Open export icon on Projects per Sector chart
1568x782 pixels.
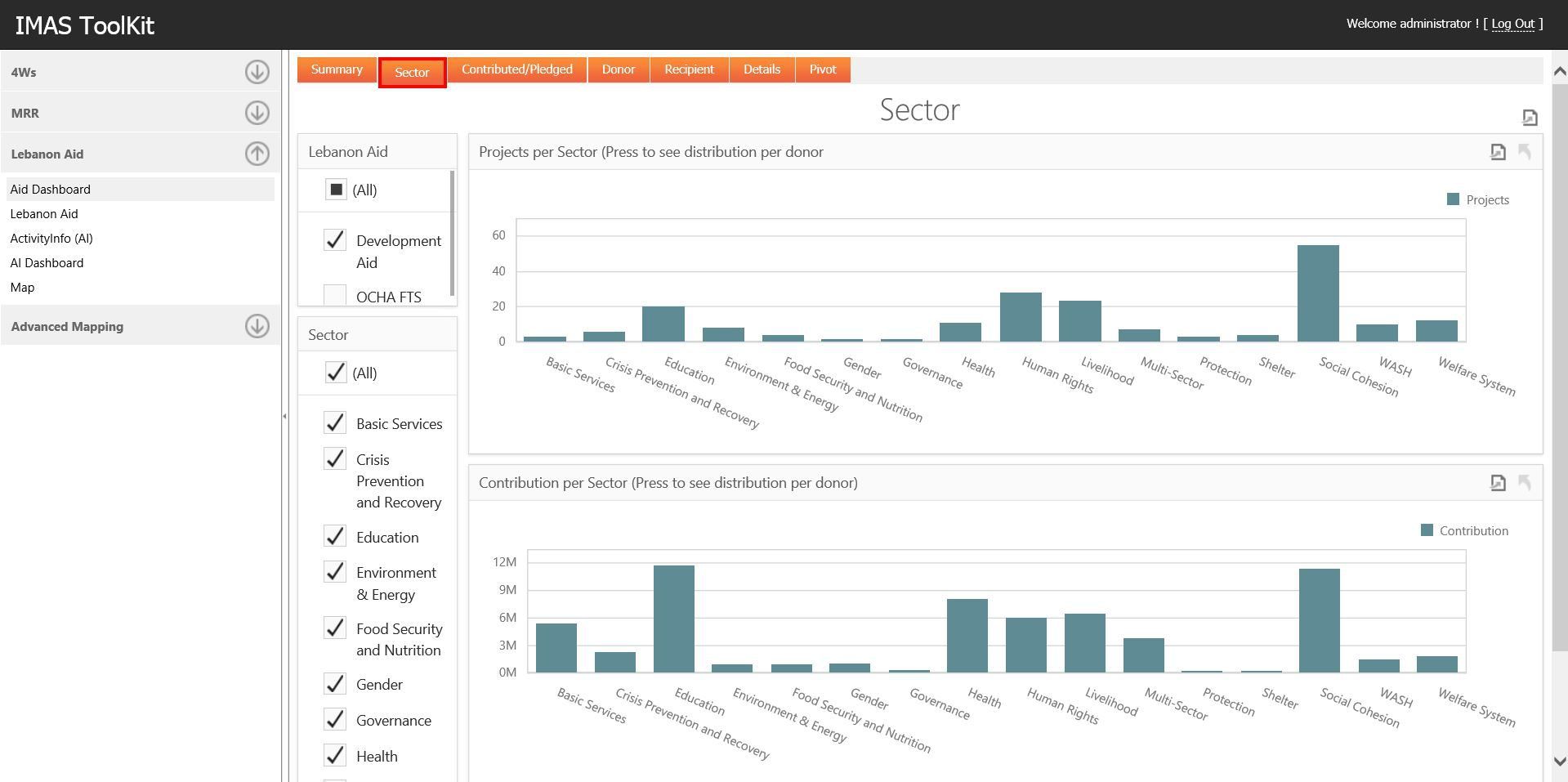click(1497, 152)
